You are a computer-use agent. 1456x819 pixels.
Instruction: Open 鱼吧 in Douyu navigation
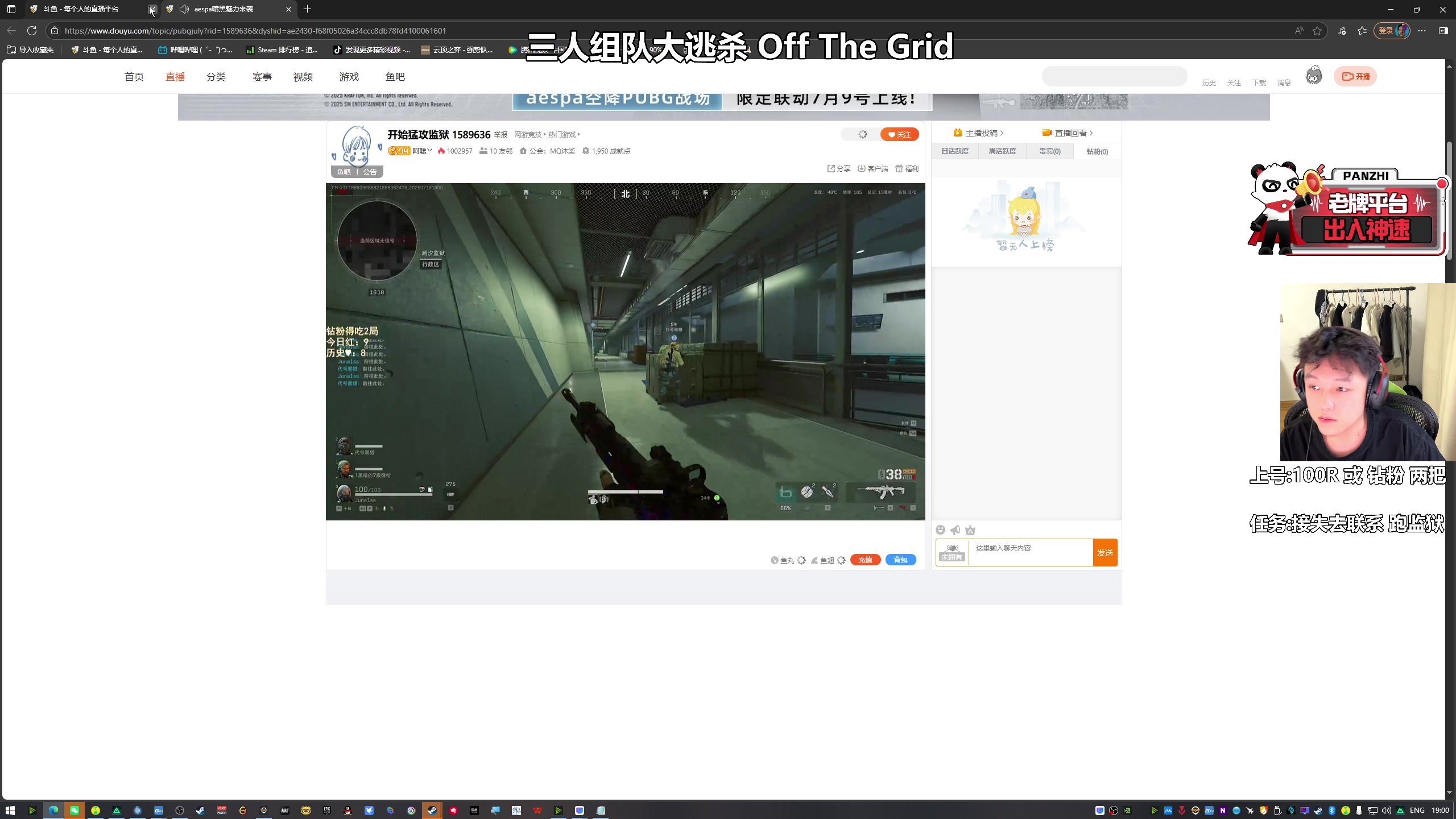click(395, 77)
